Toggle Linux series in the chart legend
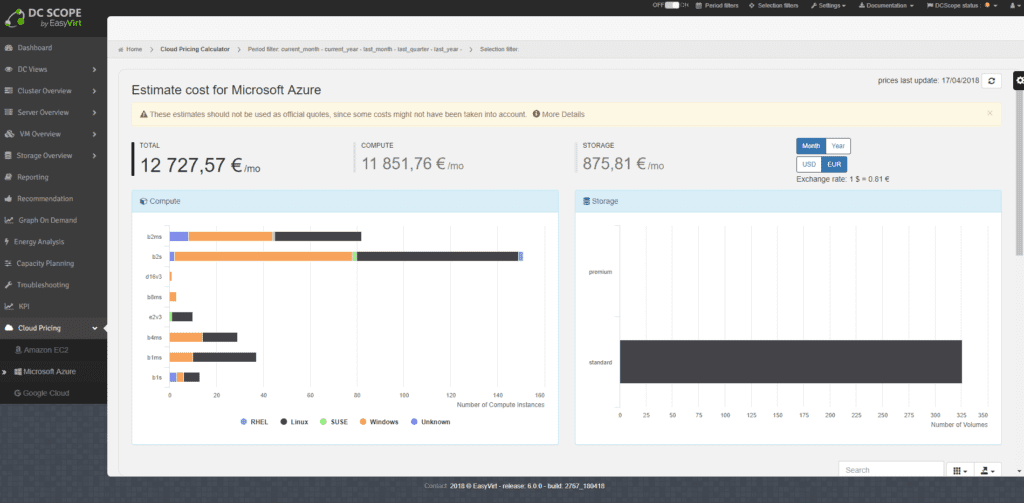This screenshot has width=1024, height=503. (x=294, y=421)
